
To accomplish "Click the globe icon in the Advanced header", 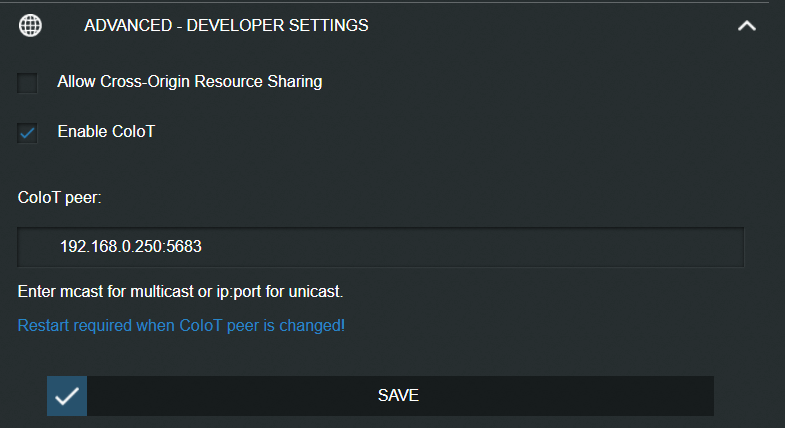I will click(x=31, y=26).
